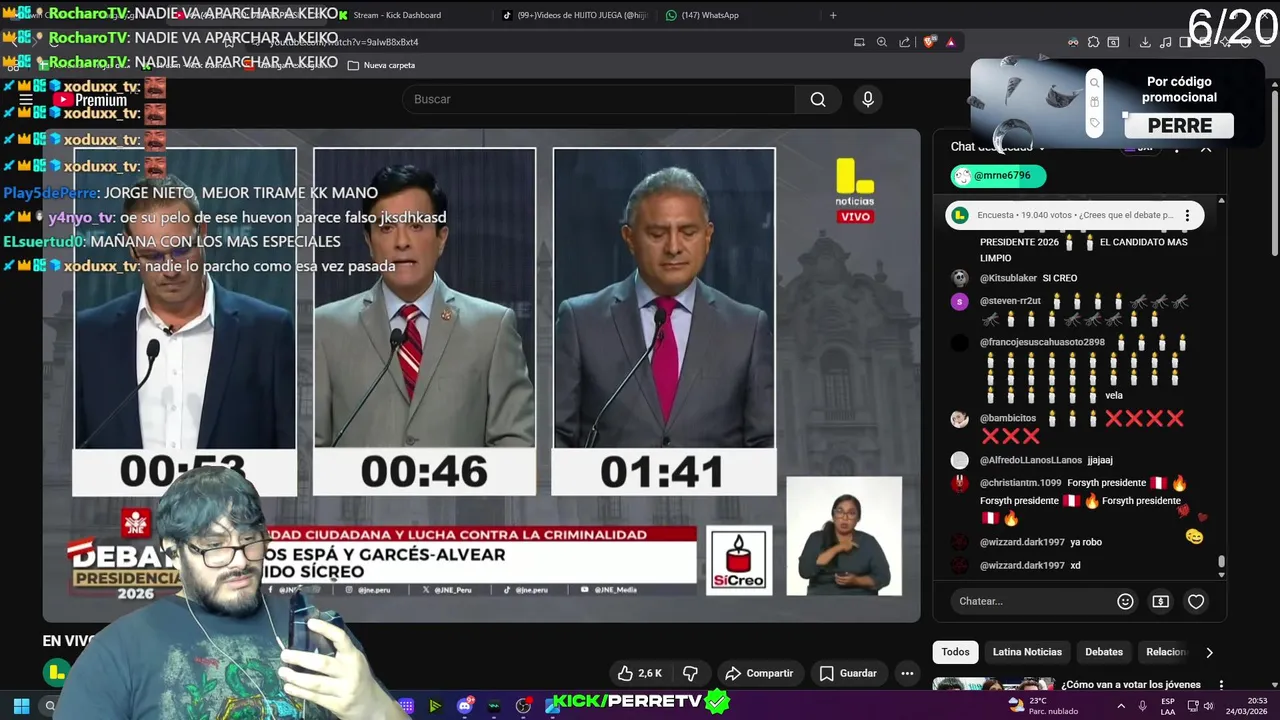
Task: Open Windows Start menu
Action: click(21, 706)
